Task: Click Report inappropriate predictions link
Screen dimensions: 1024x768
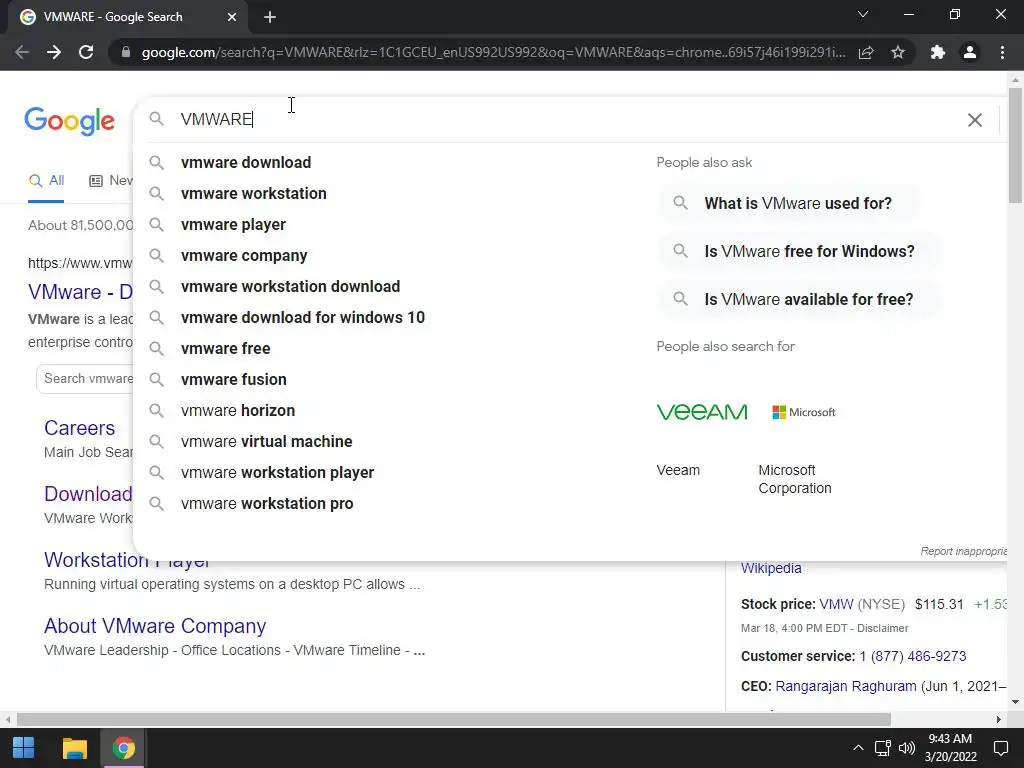Action: 964,551
